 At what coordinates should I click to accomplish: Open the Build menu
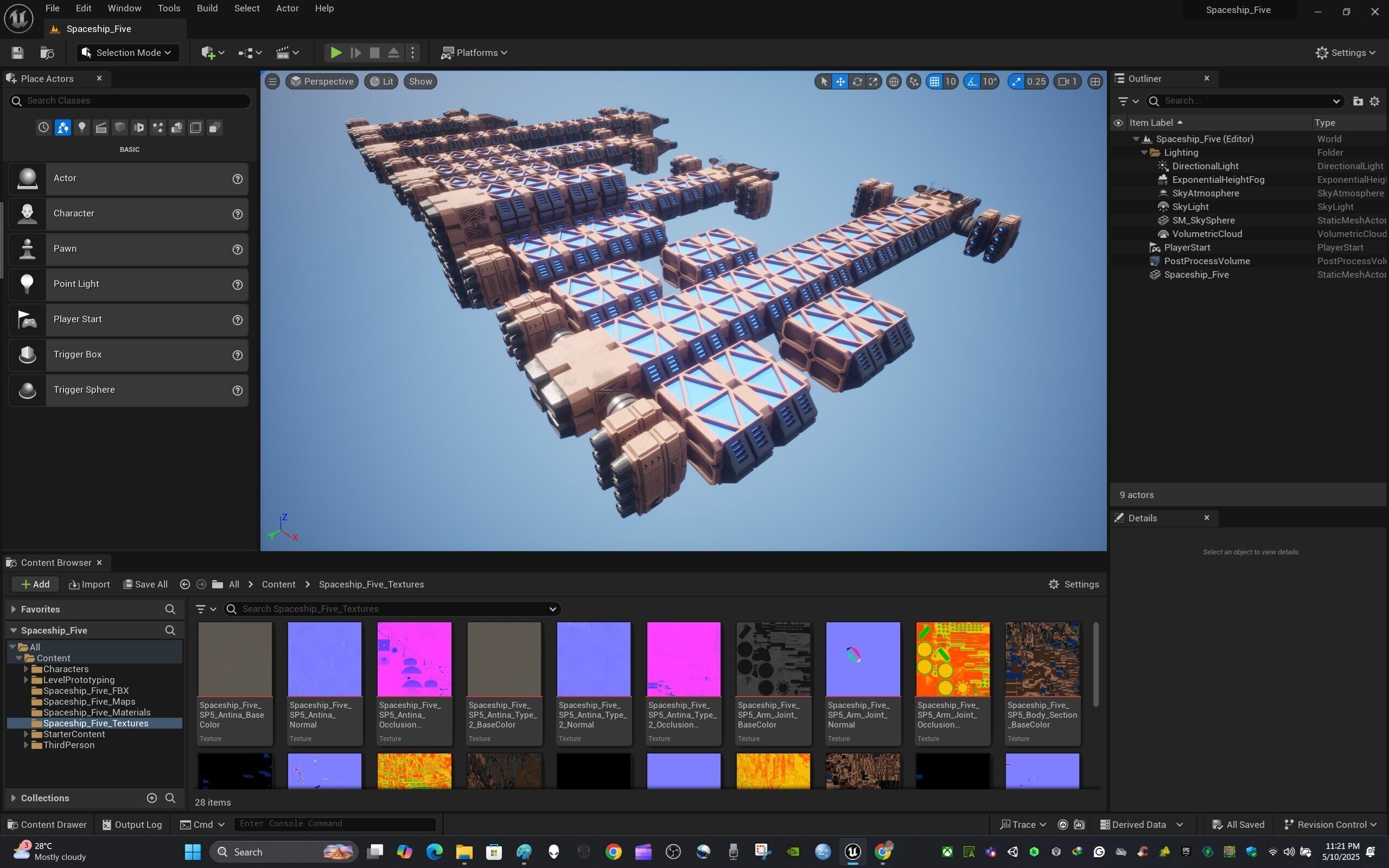point(207,9)
